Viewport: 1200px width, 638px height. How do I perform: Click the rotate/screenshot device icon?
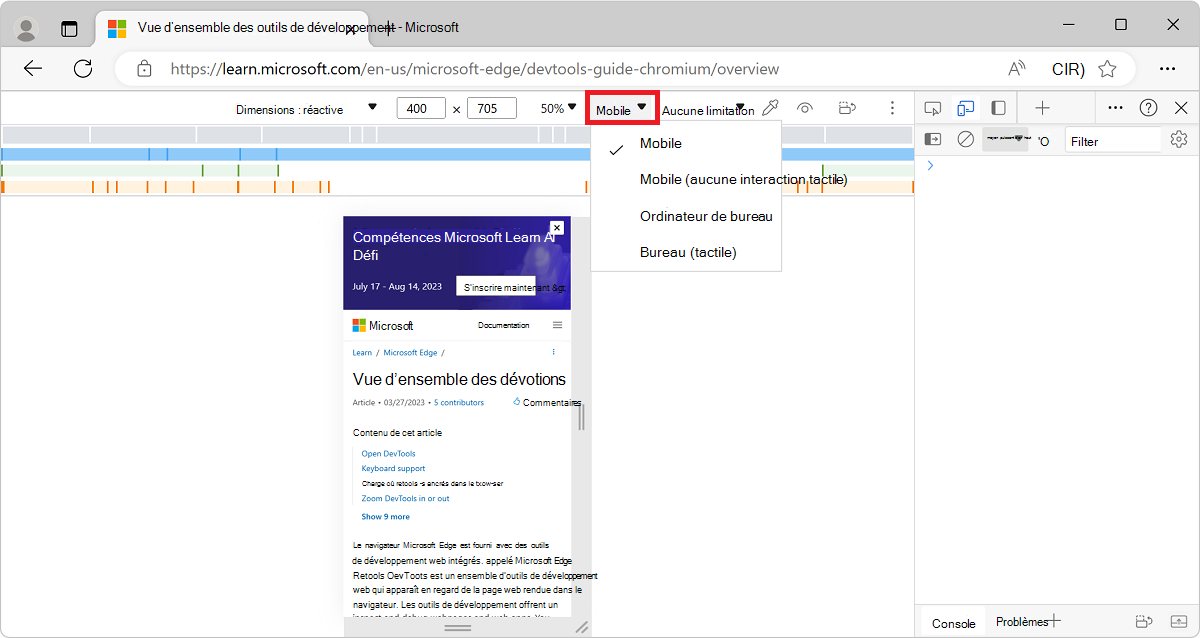click(848, 108)
